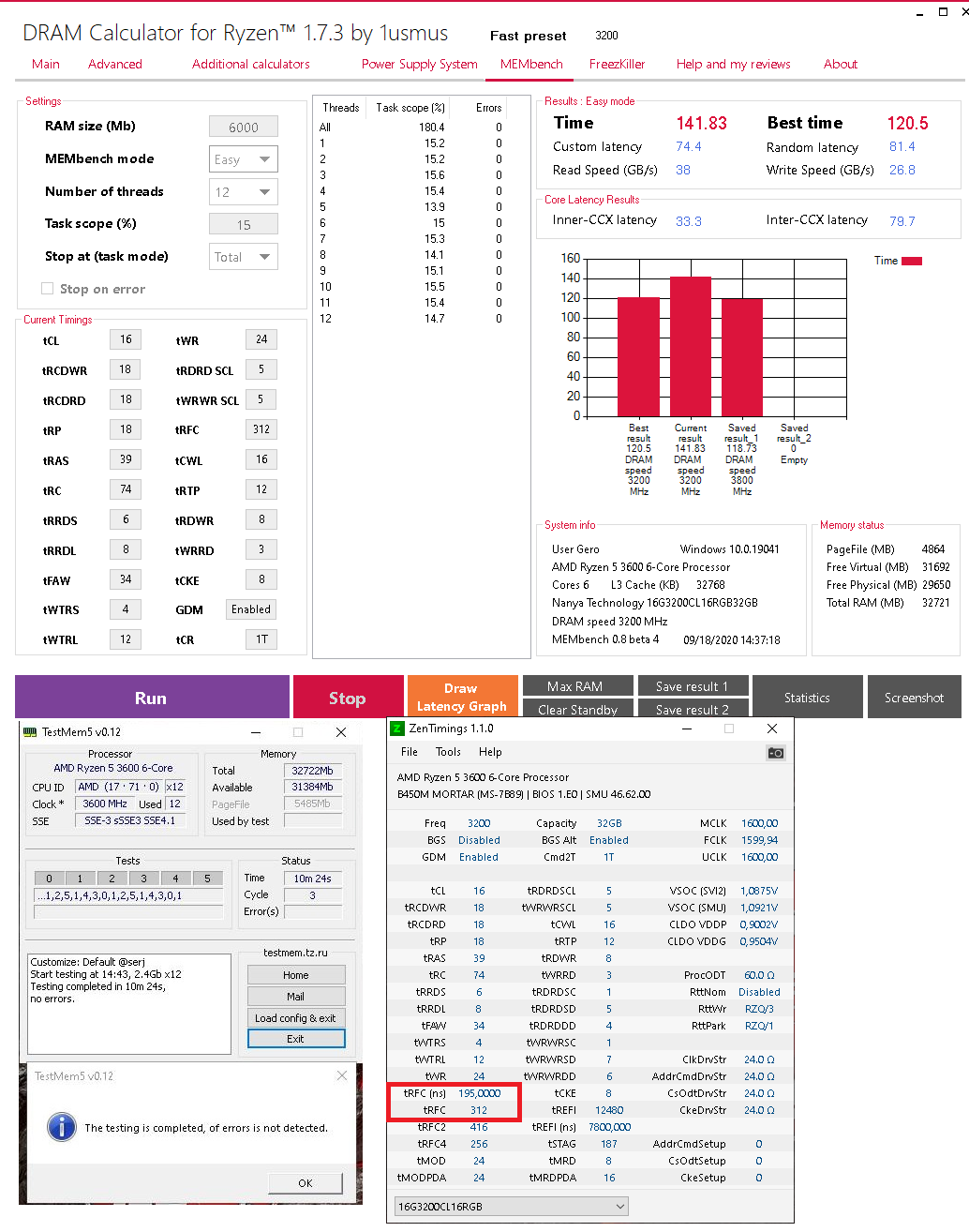Click OK in the TestMem5 dialog
The height and width of the screenshot is (1232, 969).
(x=305, y=1182)
